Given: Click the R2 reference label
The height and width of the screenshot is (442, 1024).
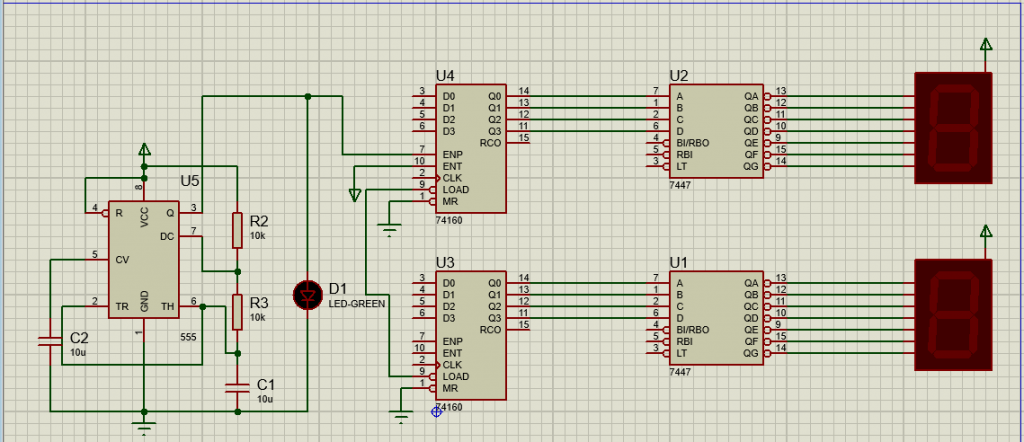Looking at the screenshot, I should 259,220.
